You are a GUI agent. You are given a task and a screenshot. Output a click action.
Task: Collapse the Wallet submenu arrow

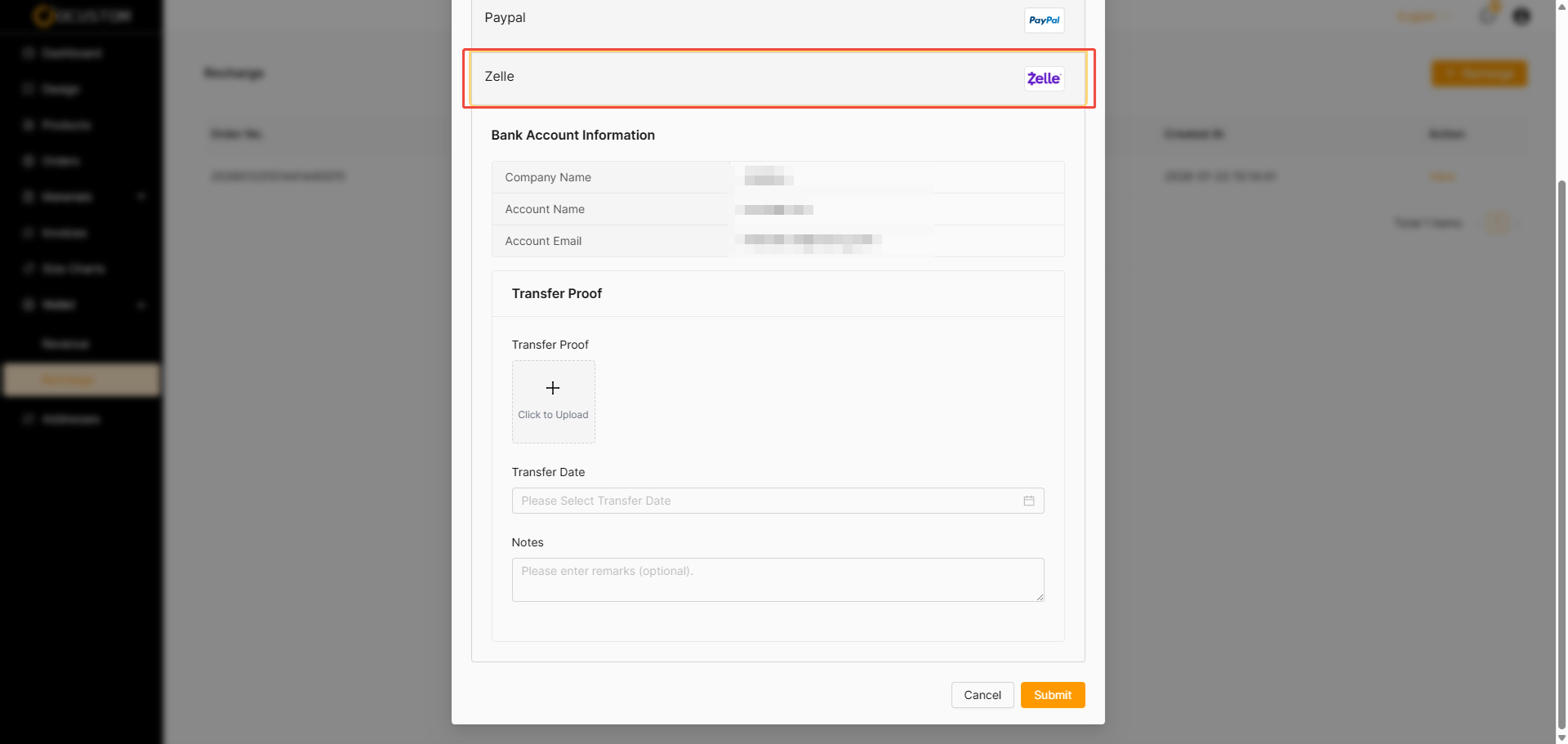(x=141, y=305)
